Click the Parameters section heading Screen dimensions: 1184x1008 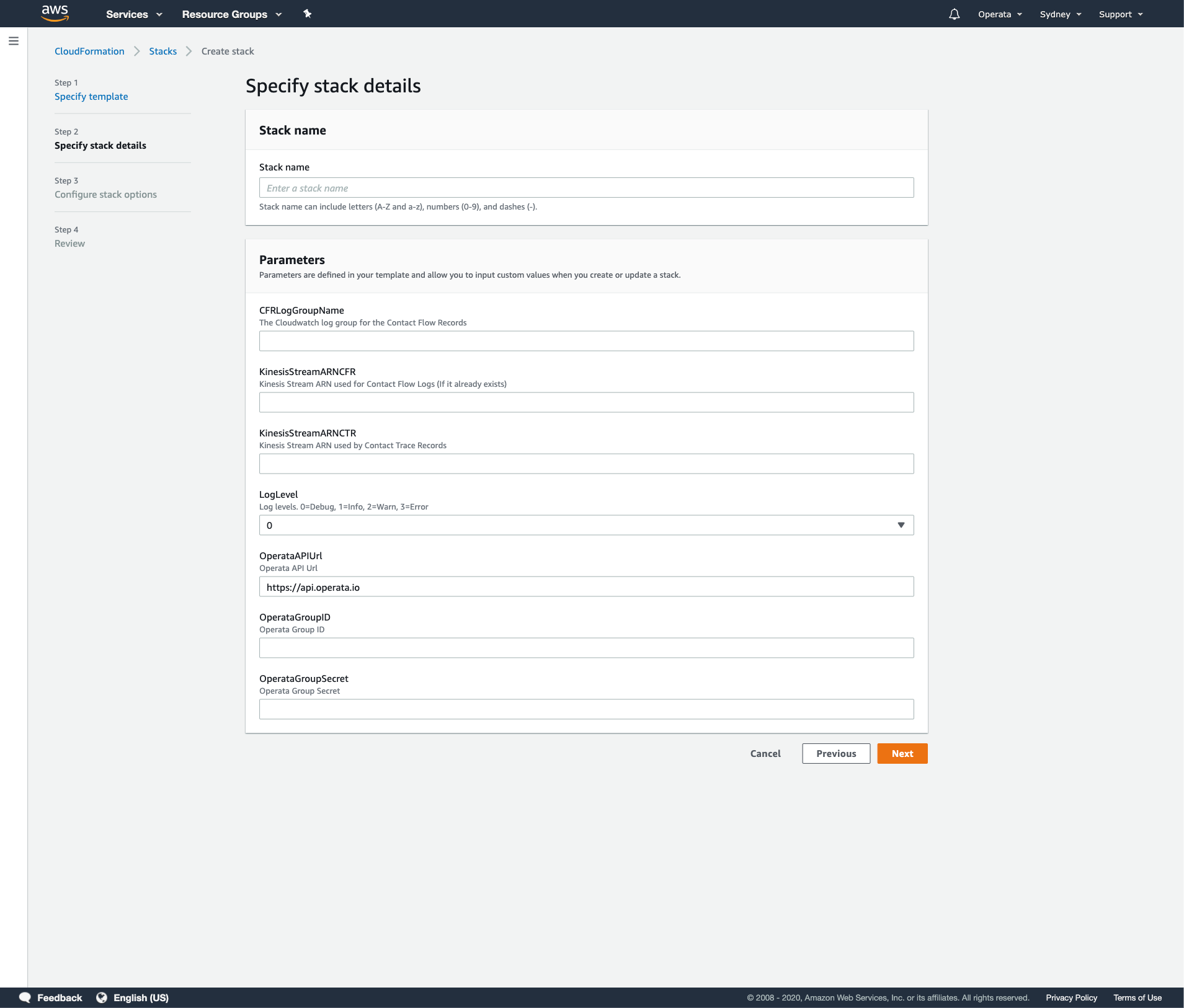click(x=292, y=260)
